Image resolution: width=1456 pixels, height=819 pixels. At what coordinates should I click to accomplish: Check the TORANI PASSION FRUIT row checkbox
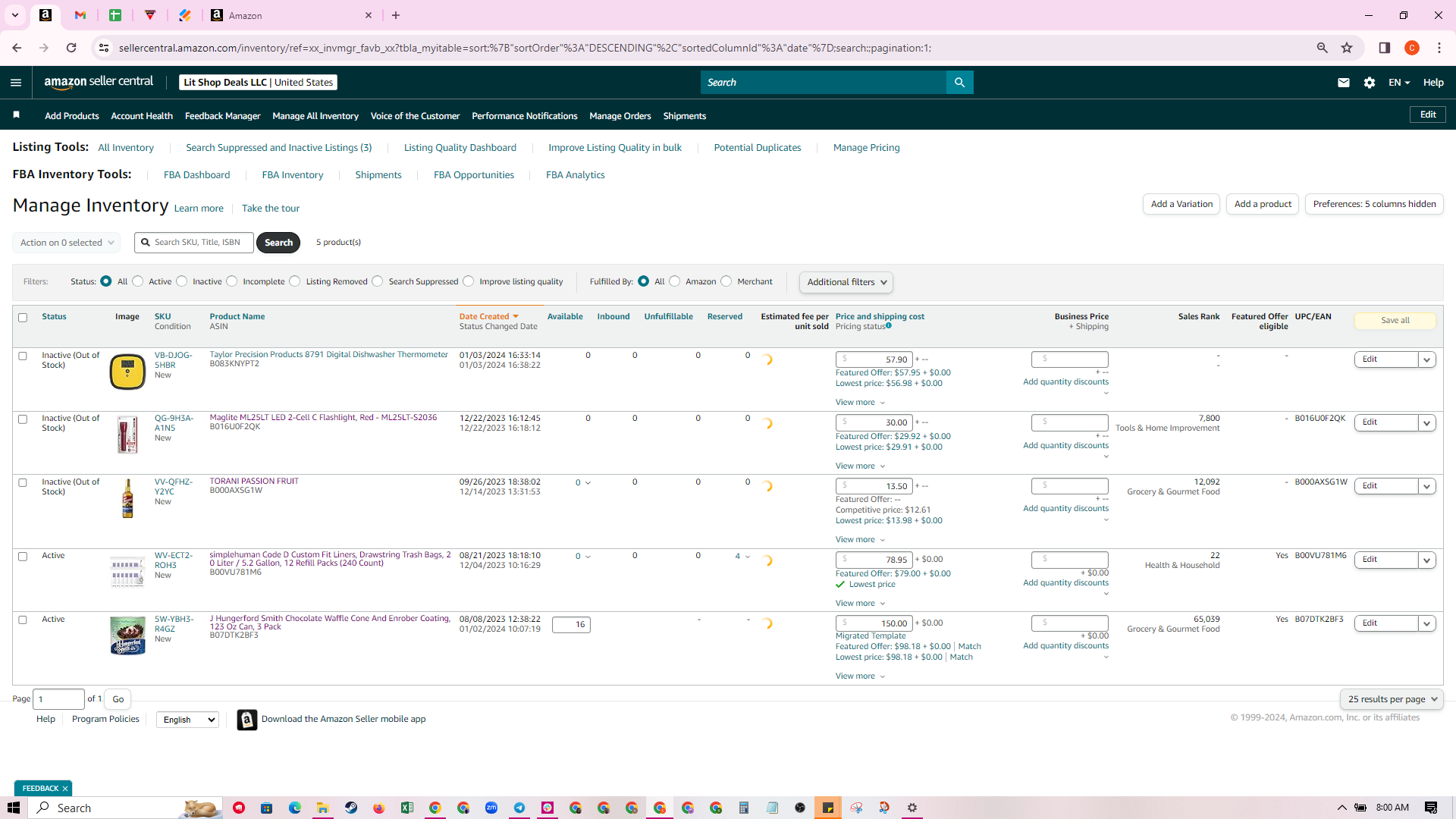coord(23,483)
